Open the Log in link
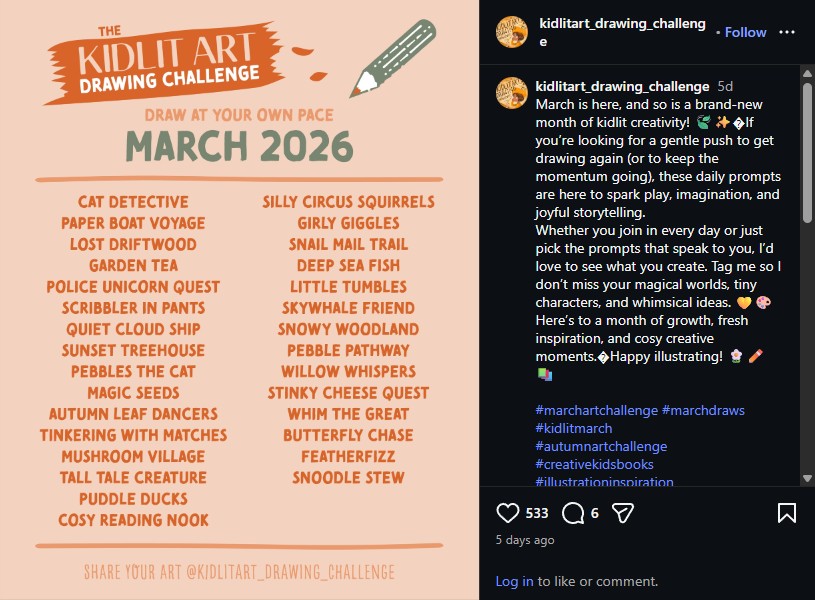The width and height of the screenshot is (815, 600). [x=513, y=581]
